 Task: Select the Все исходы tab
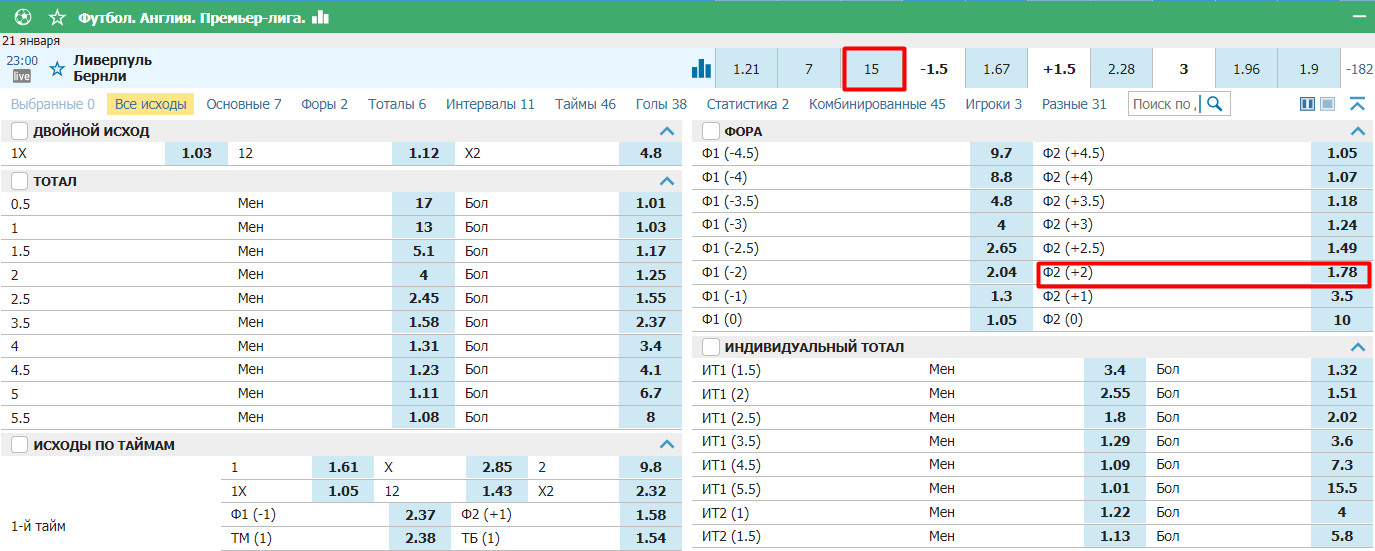151,104
